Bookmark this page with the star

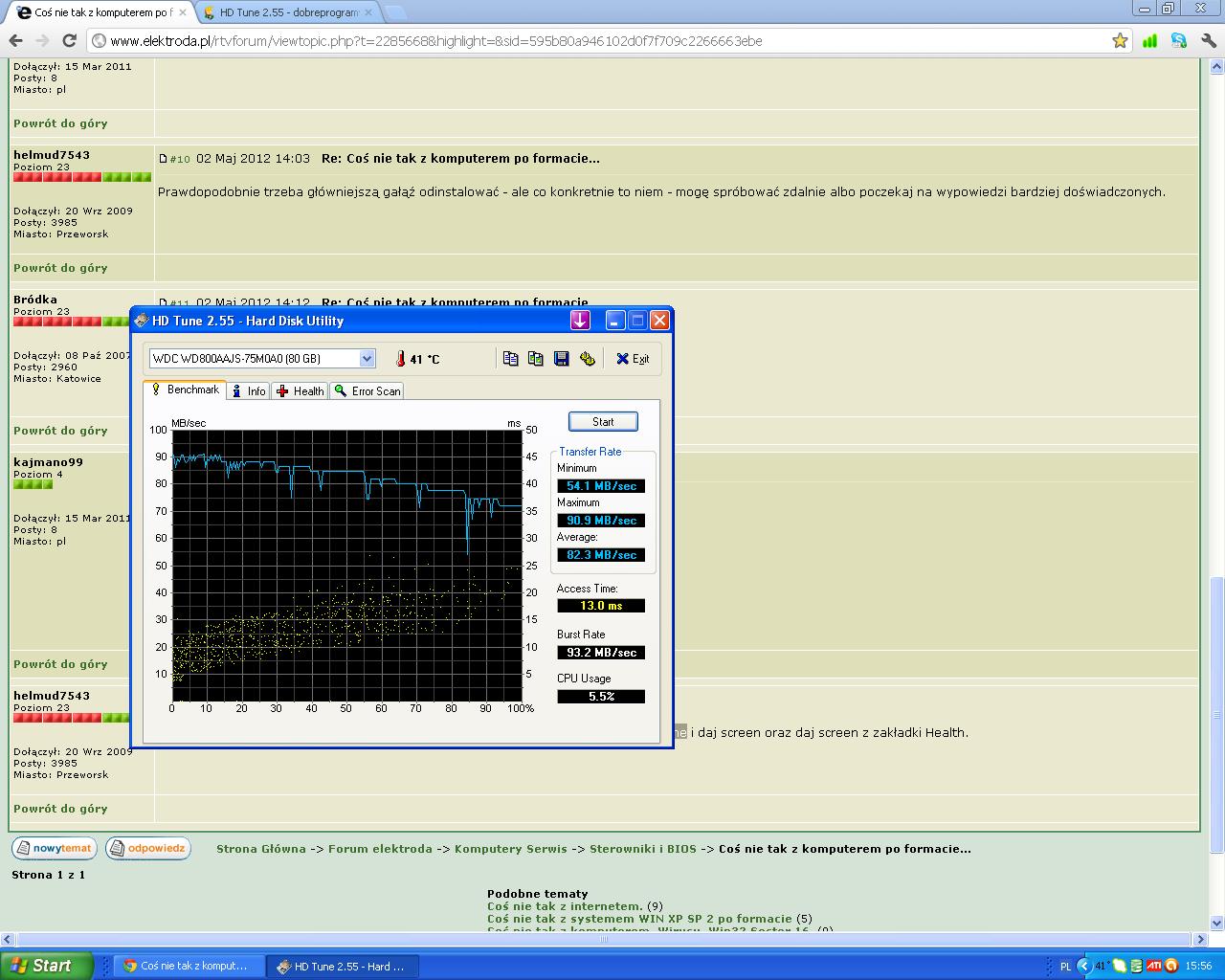[1120, 40]
